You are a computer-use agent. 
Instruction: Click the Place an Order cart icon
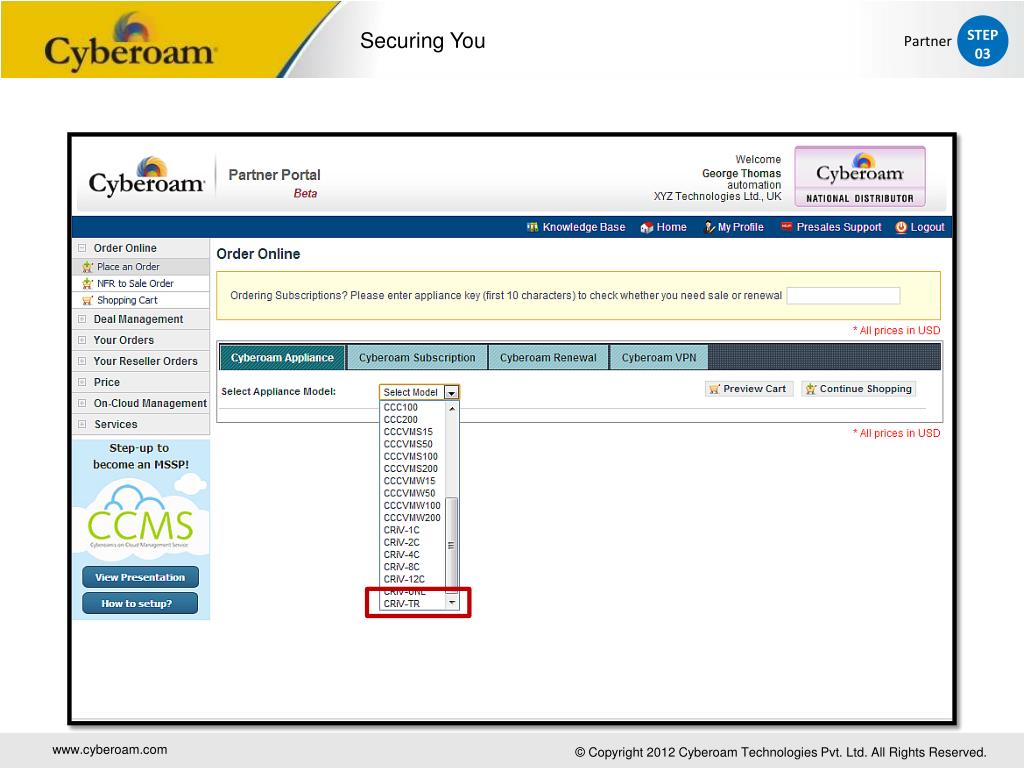point(88,267)
